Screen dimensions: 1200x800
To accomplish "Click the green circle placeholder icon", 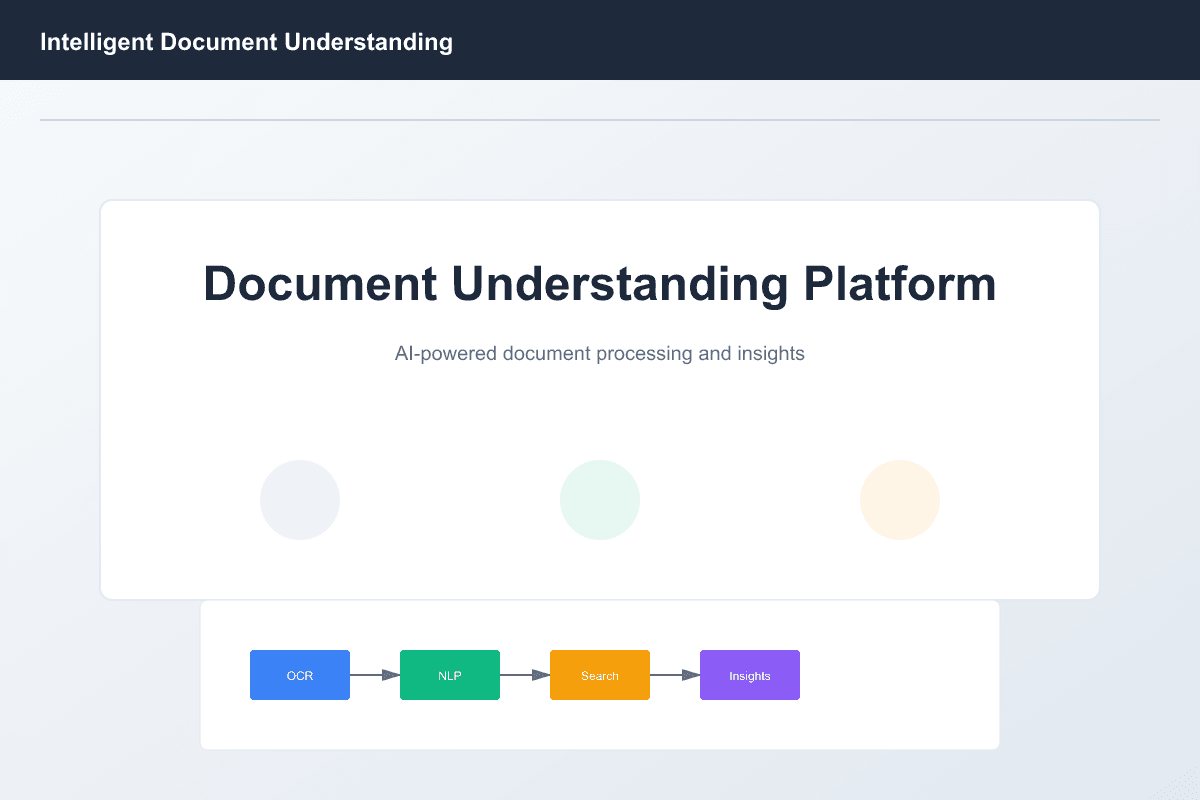I will tap(600, 500).
